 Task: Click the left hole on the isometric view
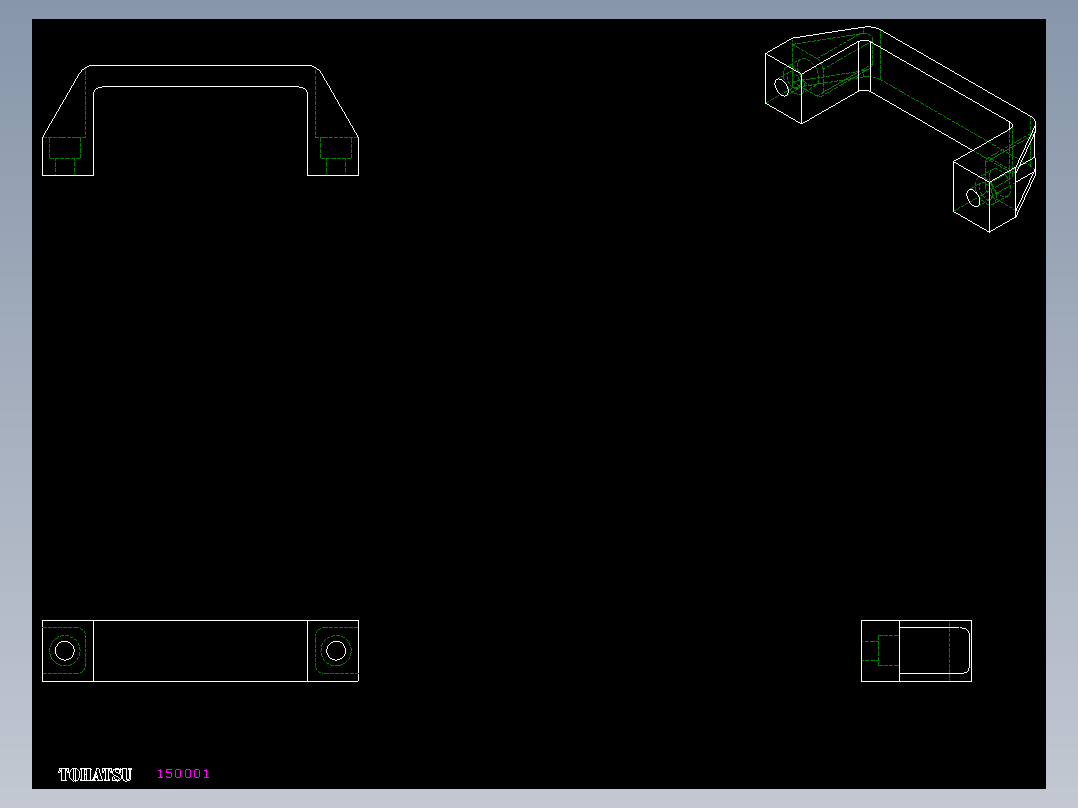(x=781, y=87)
